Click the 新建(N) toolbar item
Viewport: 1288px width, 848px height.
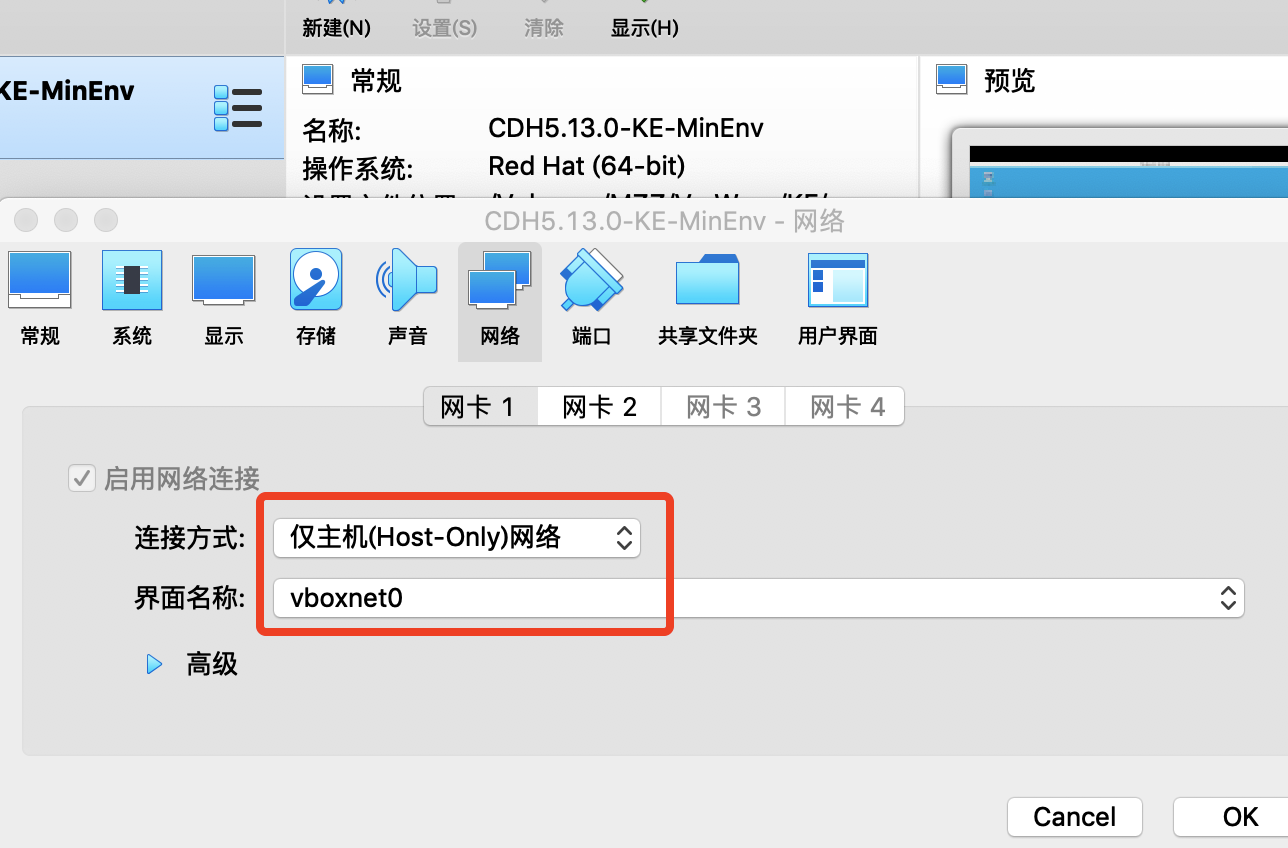pyautogui.click(x=336, y=28)
